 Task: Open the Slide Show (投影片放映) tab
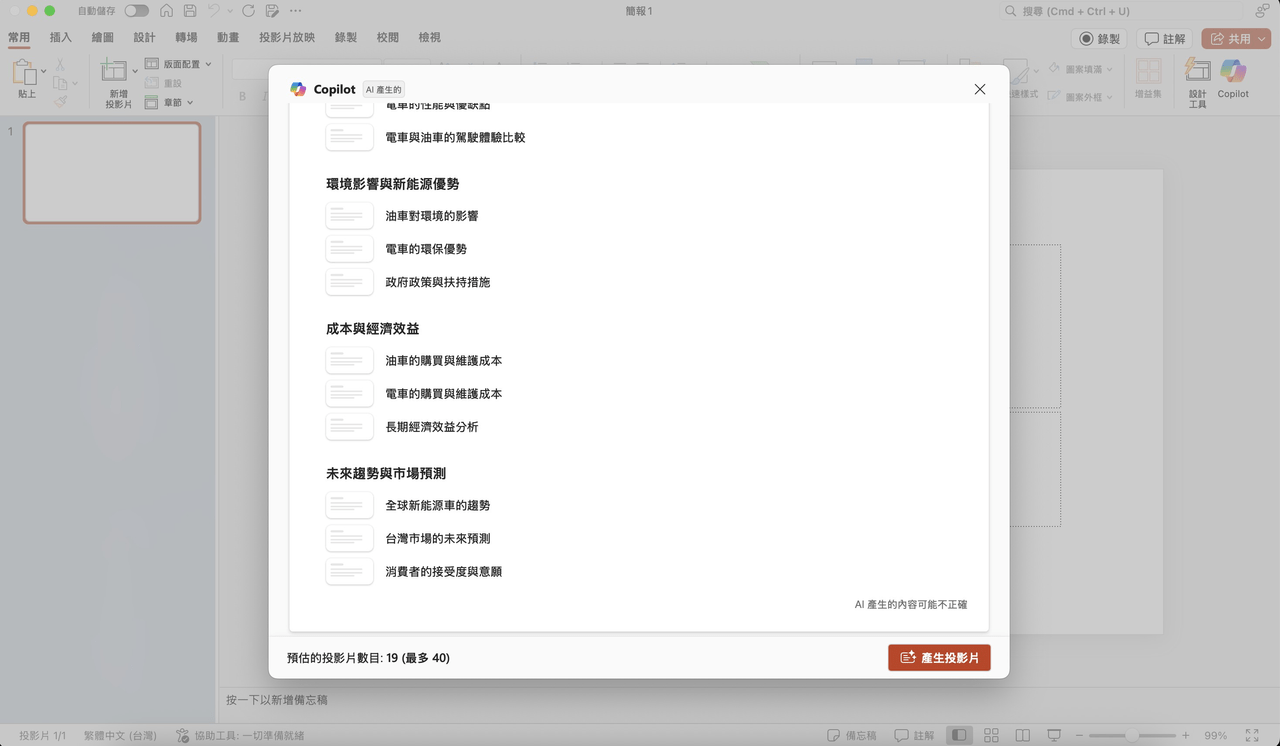[287, 37]
